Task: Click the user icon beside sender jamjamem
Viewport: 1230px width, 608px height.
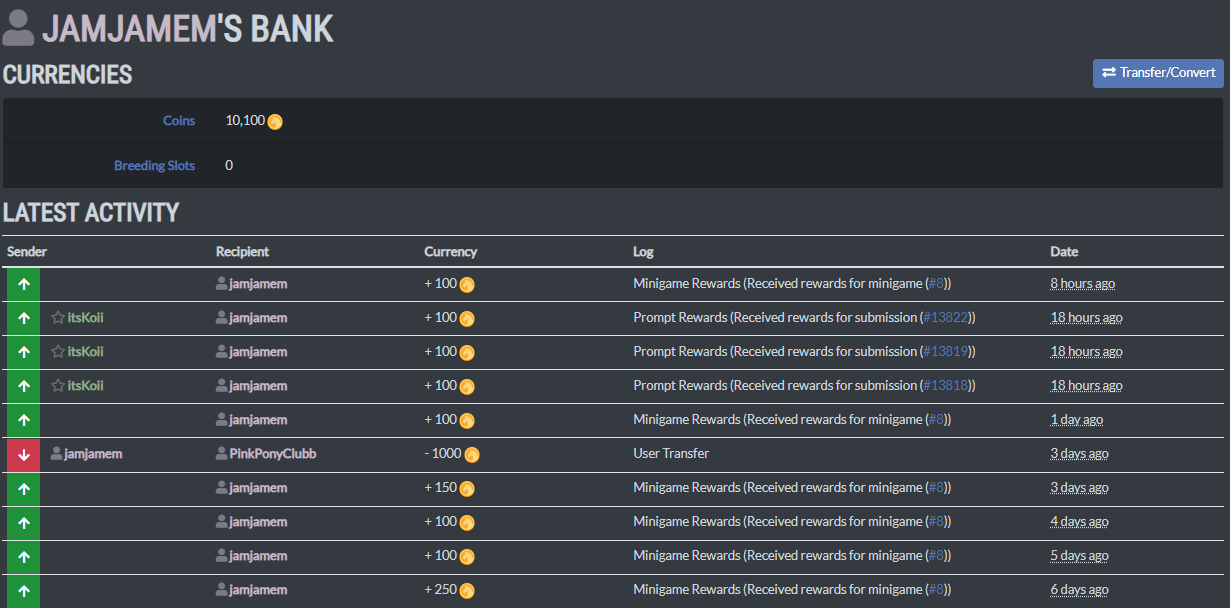Action: click(x=56, y=454)
